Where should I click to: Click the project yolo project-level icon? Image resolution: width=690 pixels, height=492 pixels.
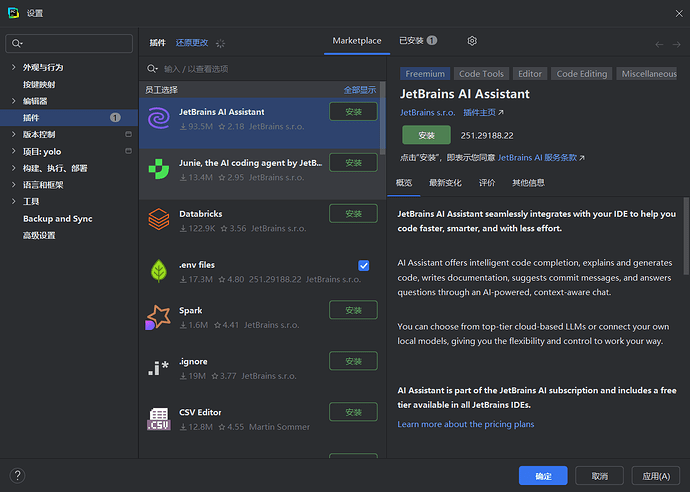[128, 151]
